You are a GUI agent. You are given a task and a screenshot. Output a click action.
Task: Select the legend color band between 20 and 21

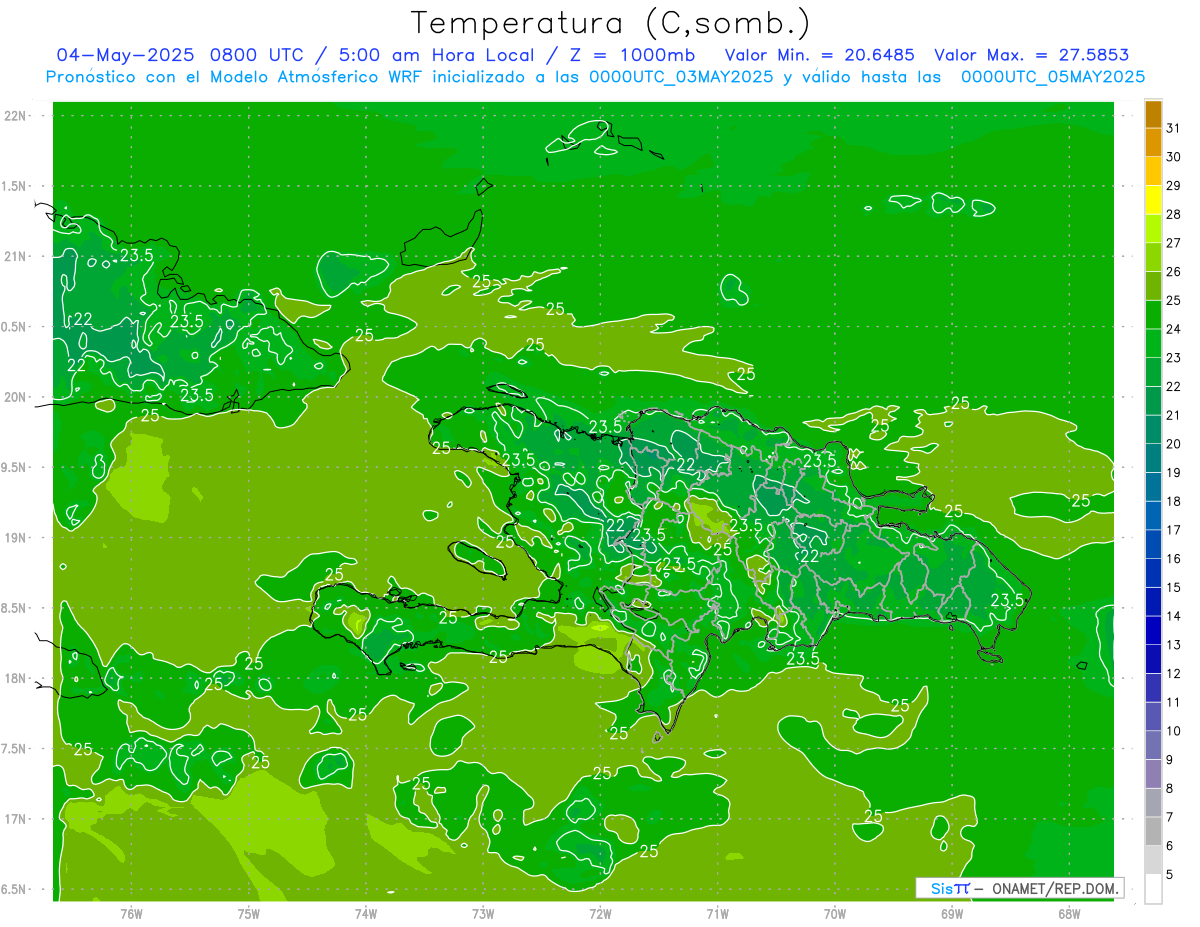(1153, 430)
